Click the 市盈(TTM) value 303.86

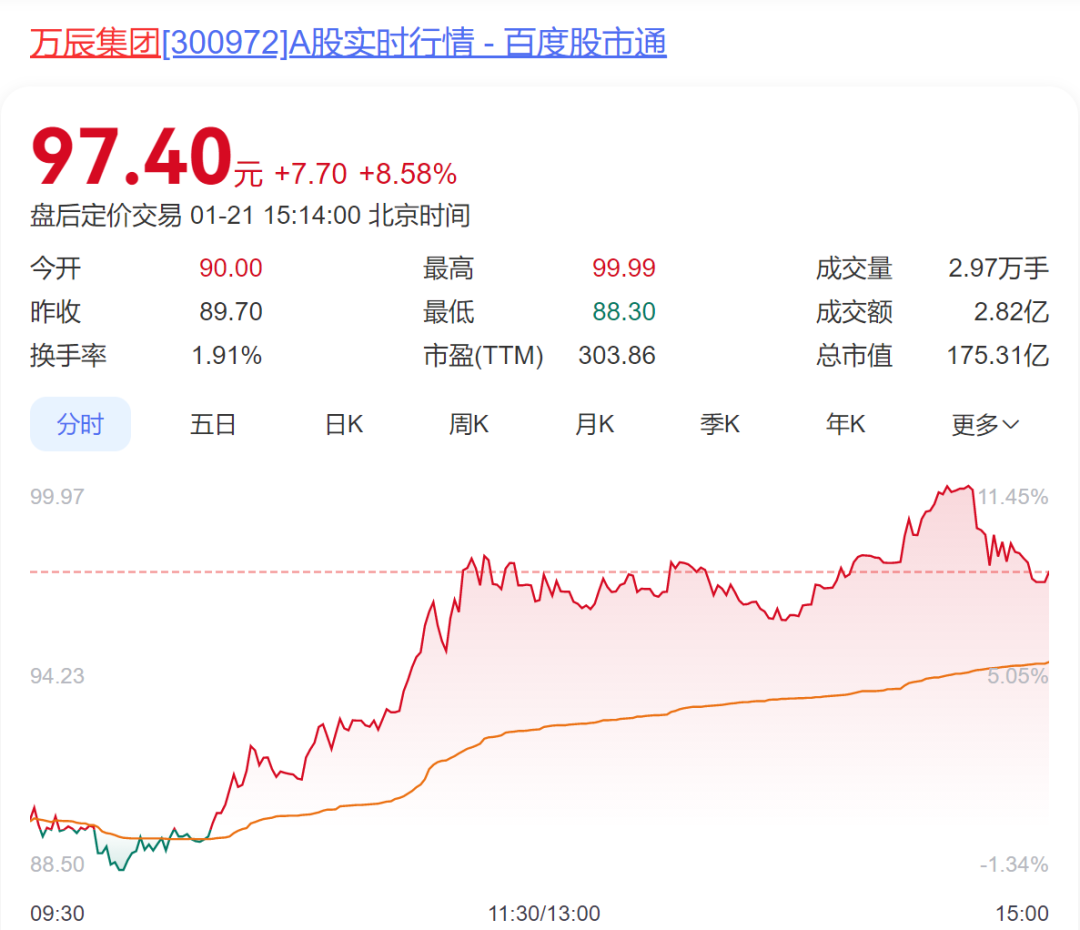pos(616,355)
